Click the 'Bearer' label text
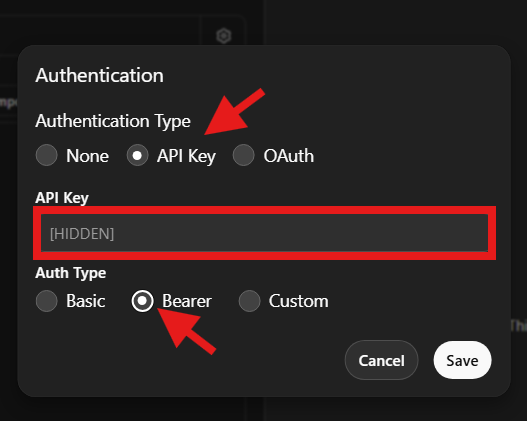 [x=187, y=301]
